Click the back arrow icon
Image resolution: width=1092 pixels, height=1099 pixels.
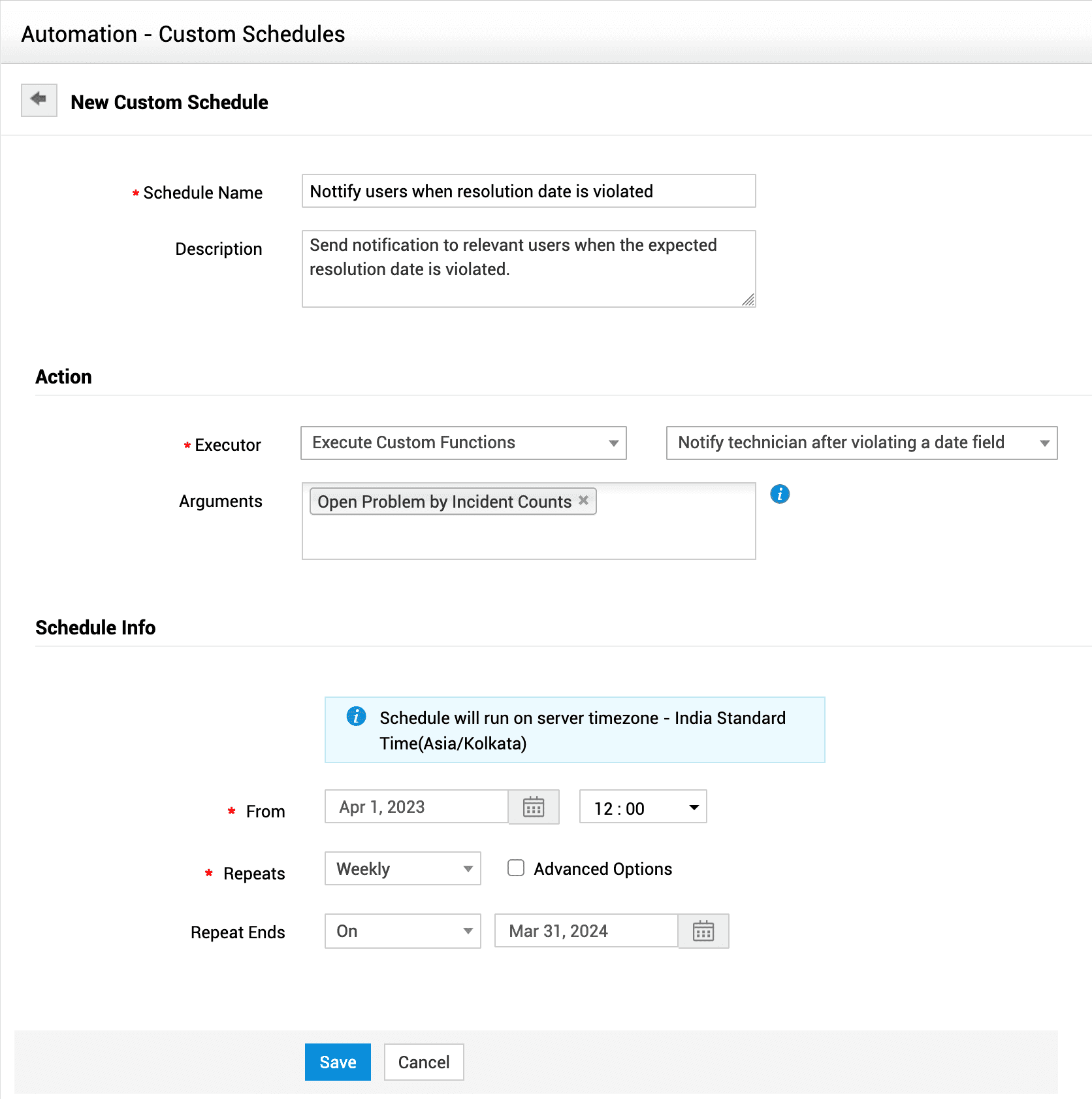click(39, 100)
